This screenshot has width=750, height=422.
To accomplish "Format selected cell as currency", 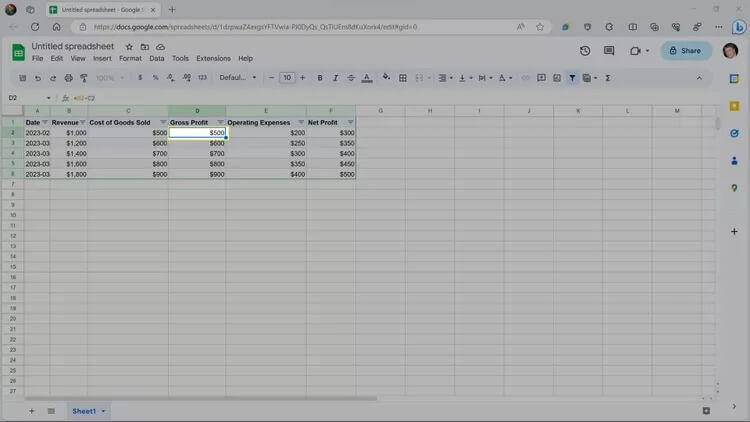I will pos(140,78).
